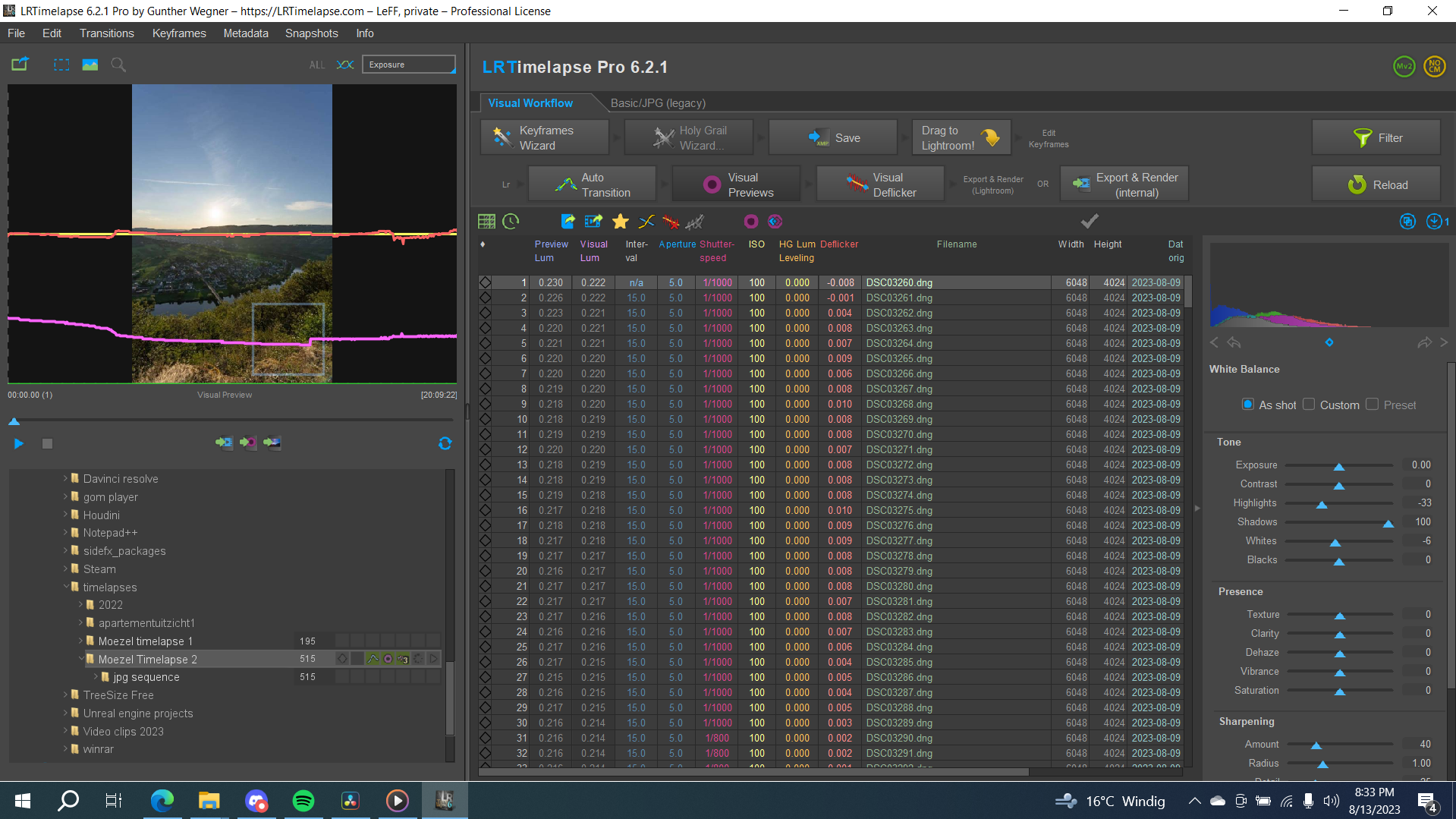Select the dashed rectangle crop icon

(61, 65)
